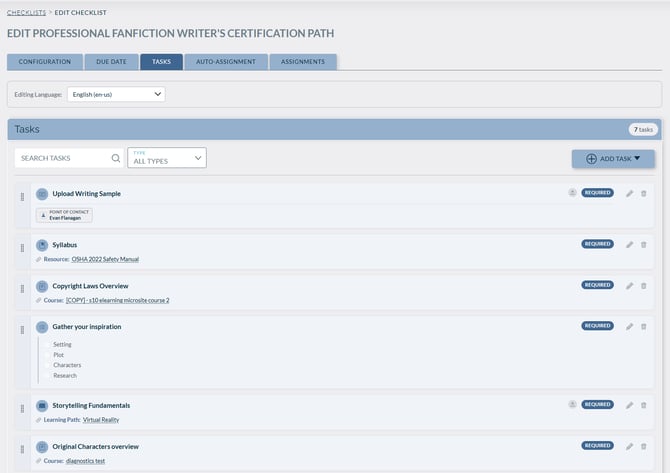Edit the Storytelling Fundamentals task

(629, 405)
